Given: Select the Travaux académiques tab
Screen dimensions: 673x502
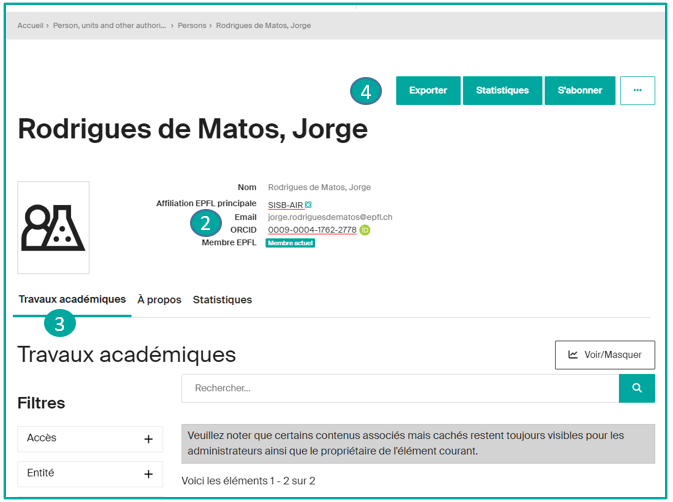Looking at the screenshot, I should click(x=72, y=299).
